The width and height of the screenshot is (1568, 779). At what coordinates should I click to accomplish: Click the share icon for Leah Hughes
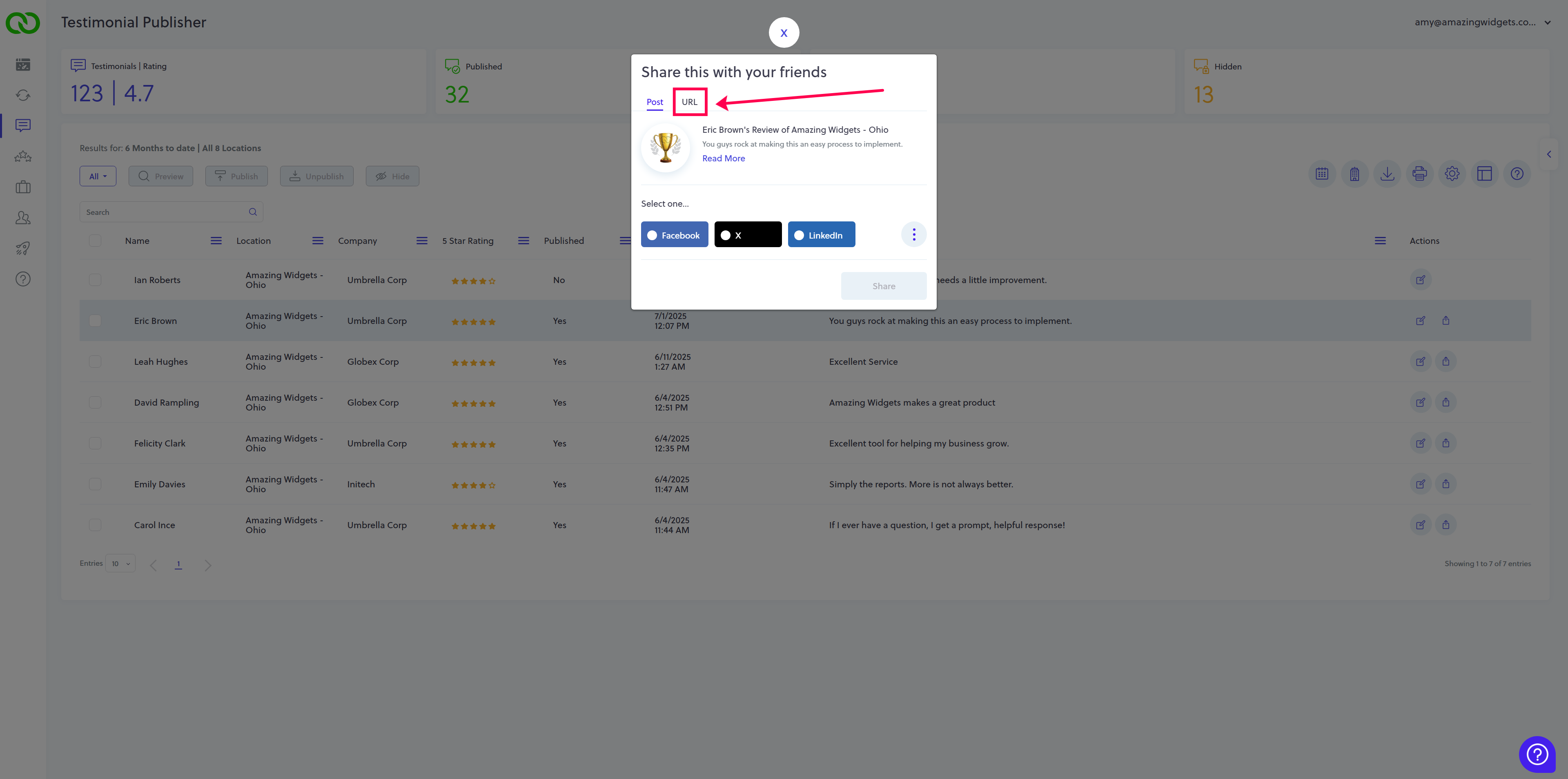(x=1445, y=361)
